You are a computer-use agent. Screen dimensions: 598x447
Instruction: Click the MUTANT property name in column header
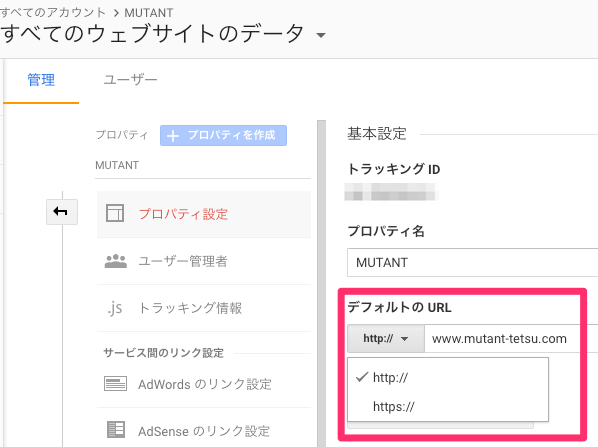[117, 165]
